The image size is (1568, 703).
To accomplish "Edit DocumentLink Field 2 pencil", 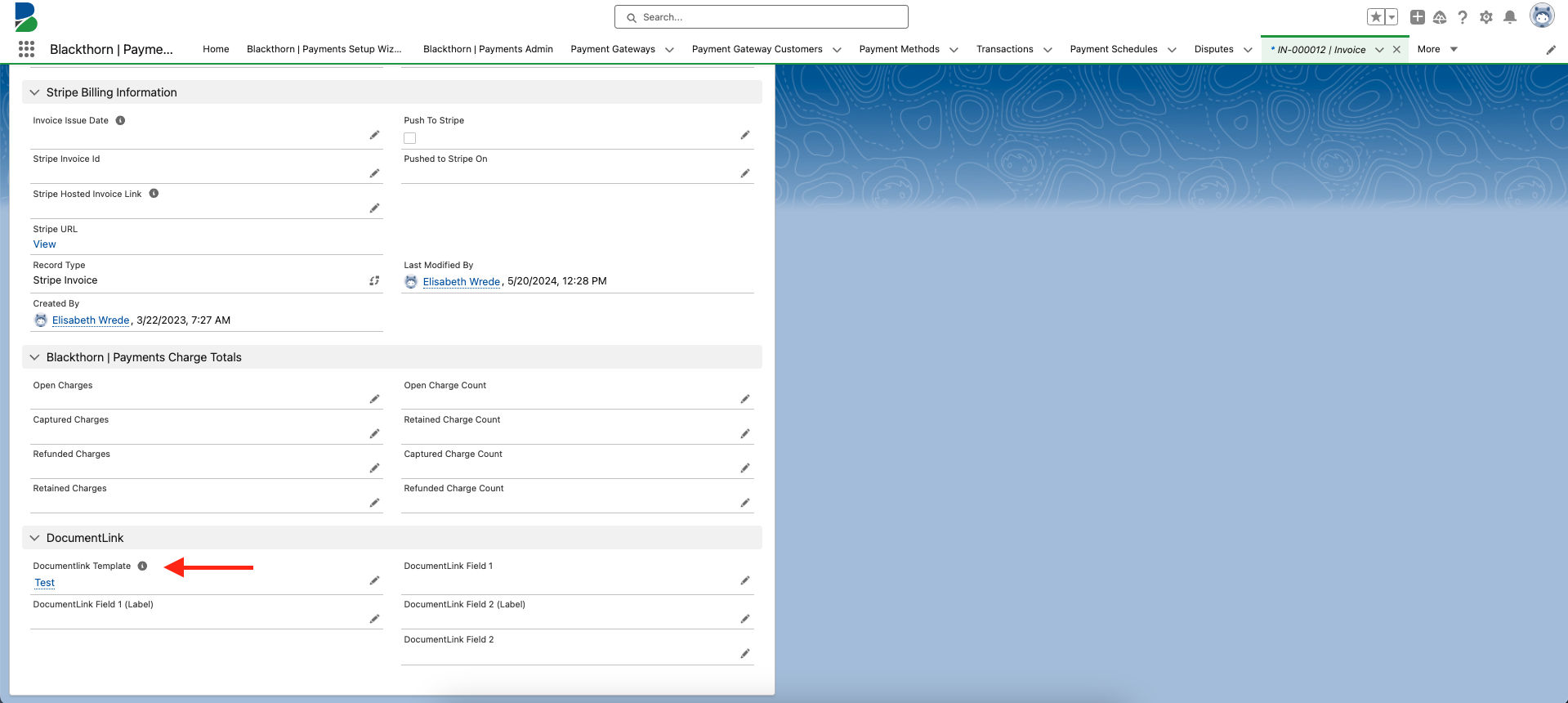I will [745, 654].
